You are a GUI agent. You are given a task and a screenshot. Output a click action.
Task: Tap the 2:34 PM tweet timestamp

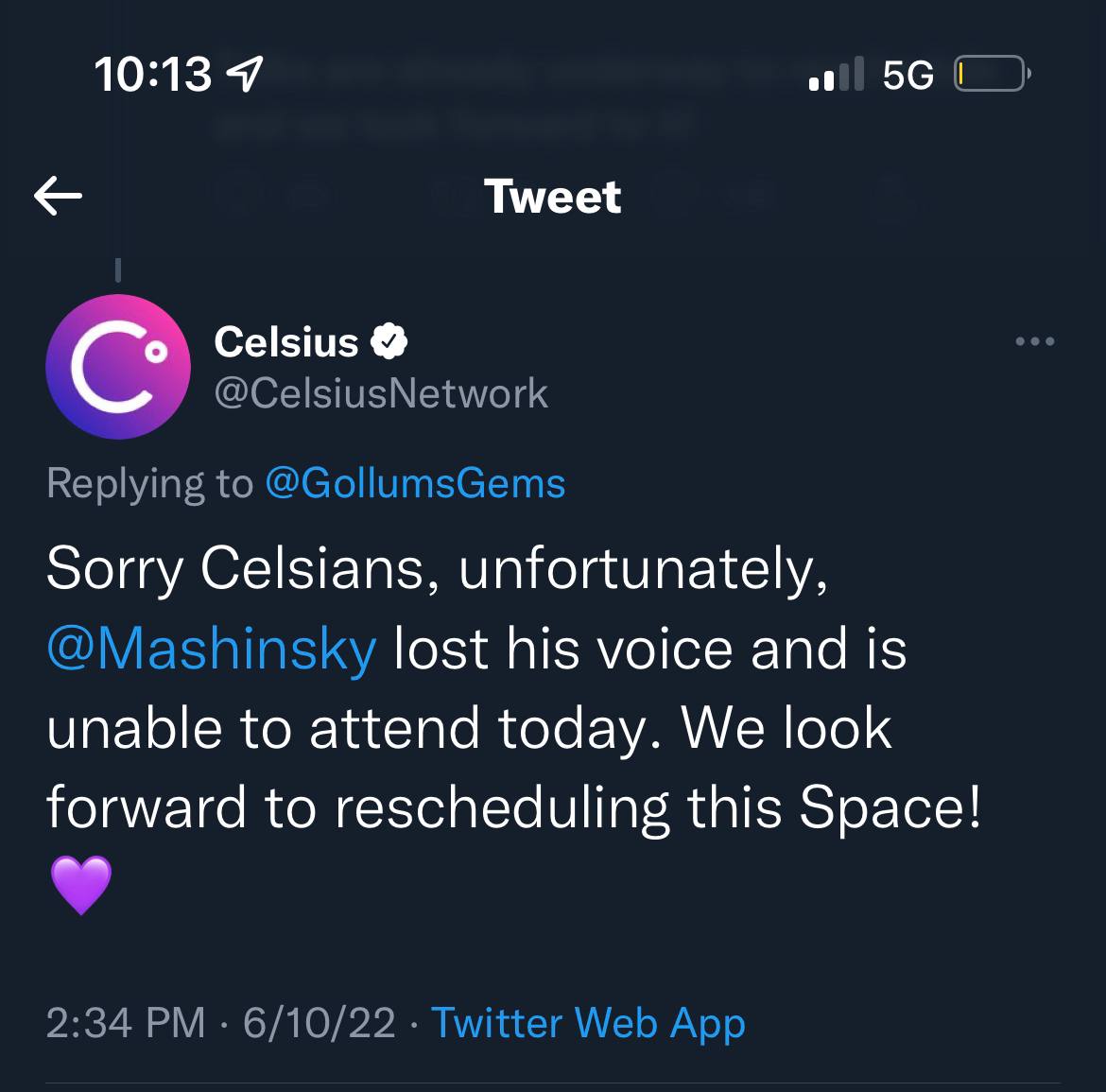tap(126, 1023)
